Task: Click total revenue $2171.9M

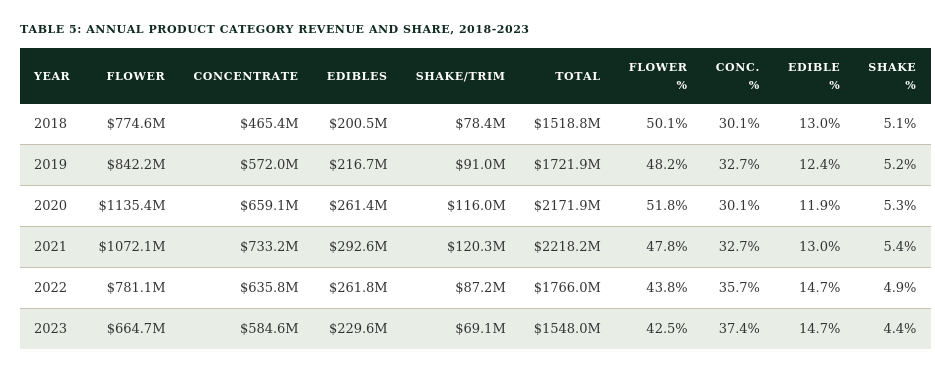Action: point(567,206)
